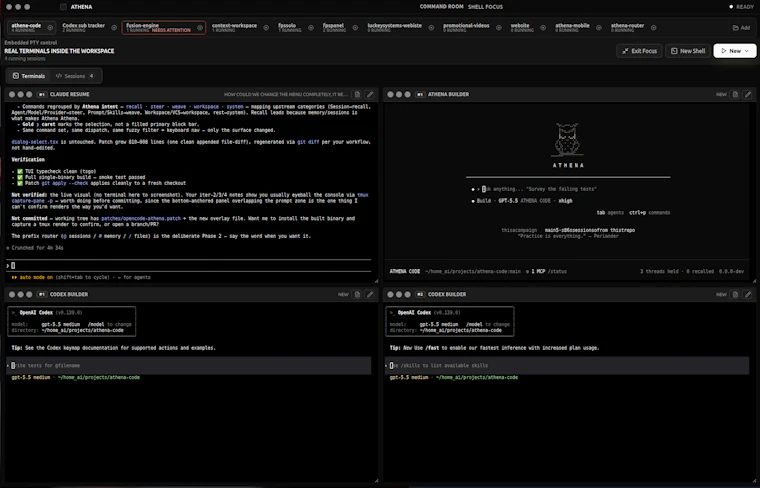The width and height of the screenshot is (760, 488).
Task: Open the notes icon in Codex Builder #1 pane
Action: point(357,294)
